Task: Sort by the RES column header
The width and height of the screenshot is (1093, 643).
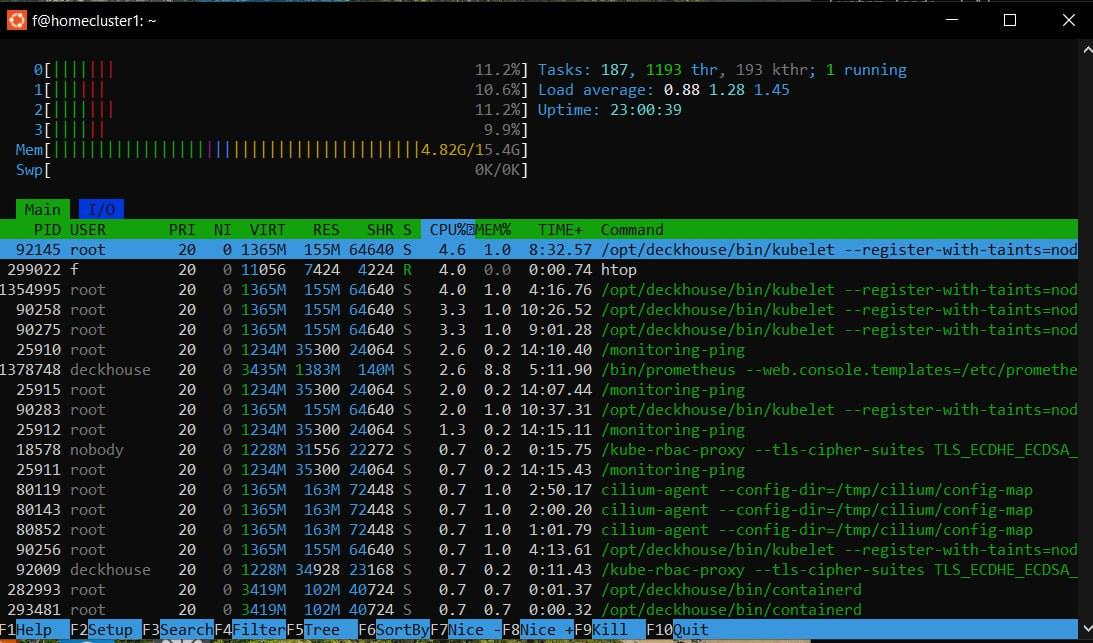Action: [326, 229]
